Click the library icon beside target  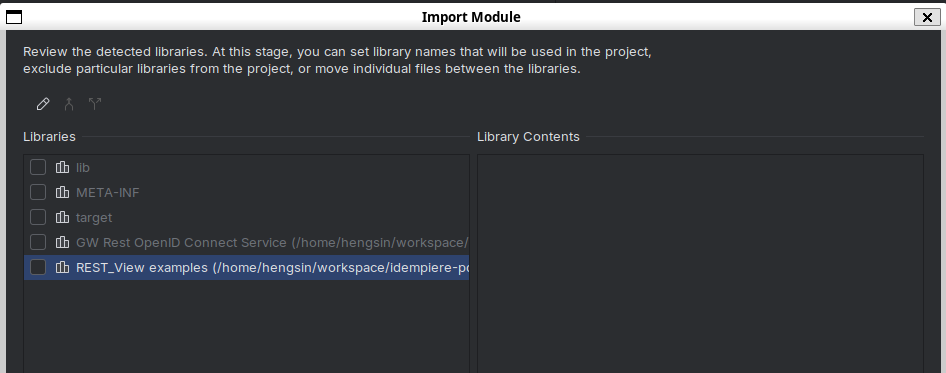click(x=62, y=217)
